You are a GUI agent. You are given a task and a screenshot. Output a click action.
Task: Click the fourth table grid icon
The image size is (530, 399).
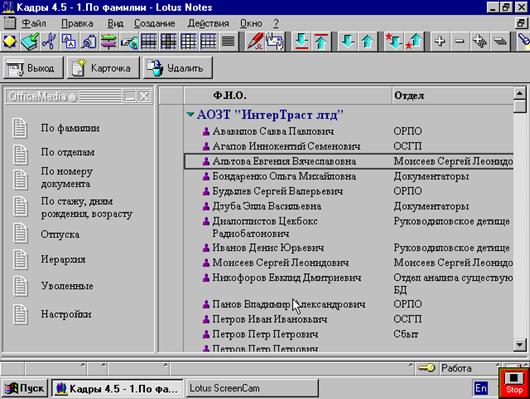pyautogui.click(x=208, y=42)
